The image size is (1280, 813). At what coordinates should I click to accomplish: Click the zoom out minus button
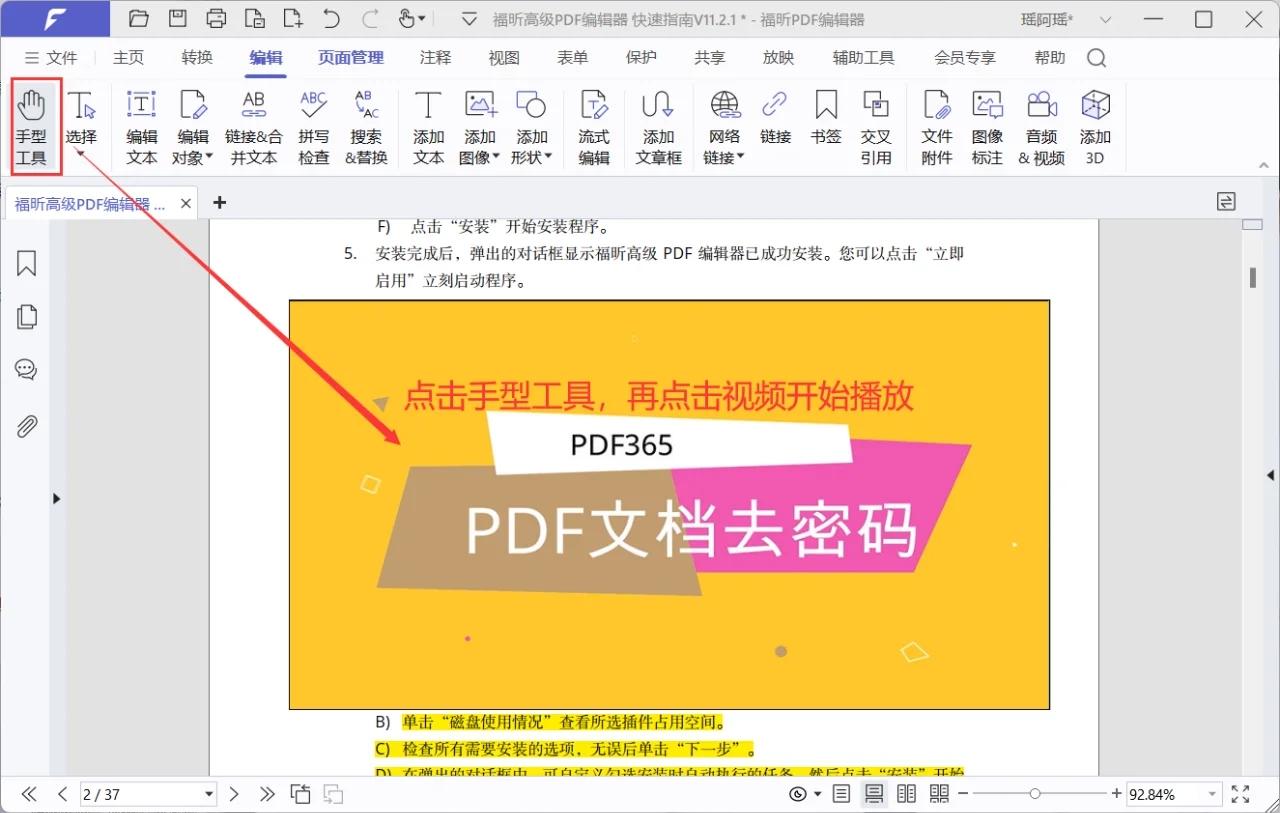pos(963,794)
